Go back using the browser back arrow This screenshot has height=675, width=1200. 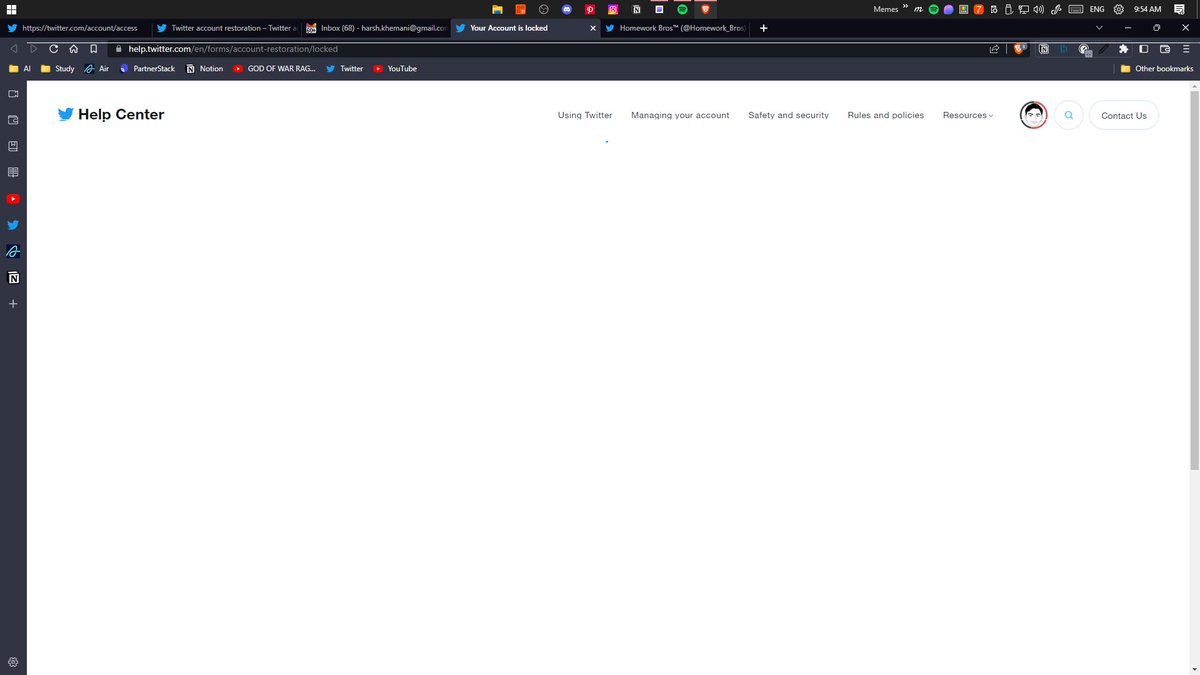point(14,48)
